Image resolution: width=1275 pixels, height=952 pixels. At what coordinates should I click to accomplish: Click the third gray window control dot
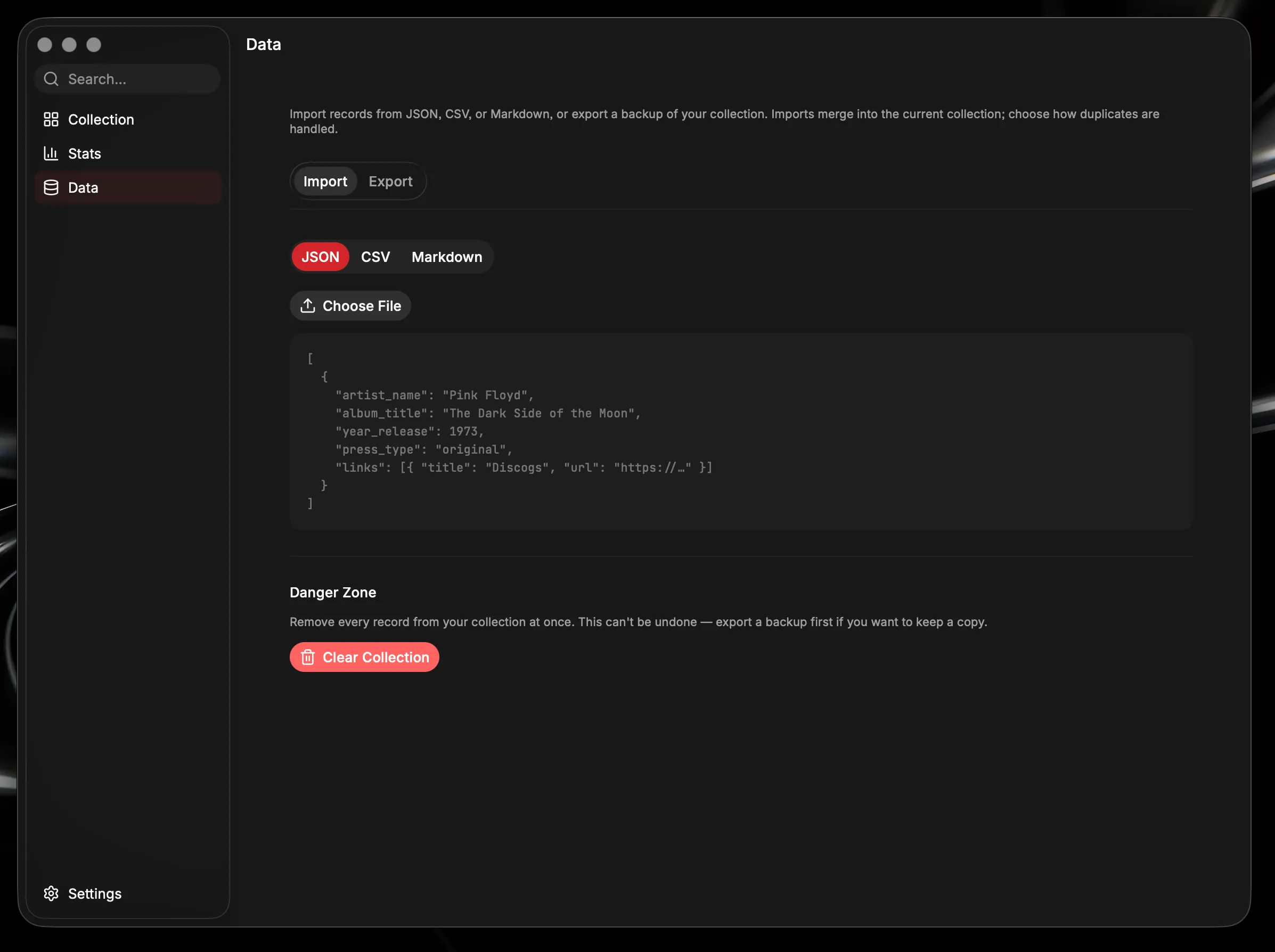94,44
